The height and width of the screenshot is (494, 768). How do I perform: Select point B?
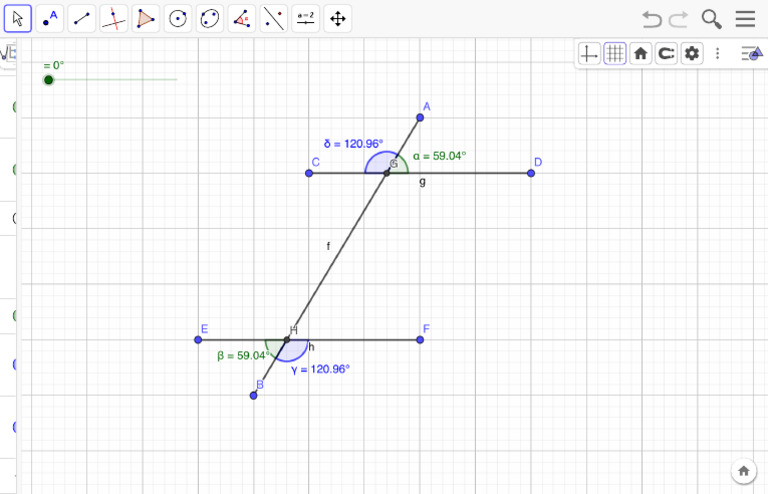(253, 396)
